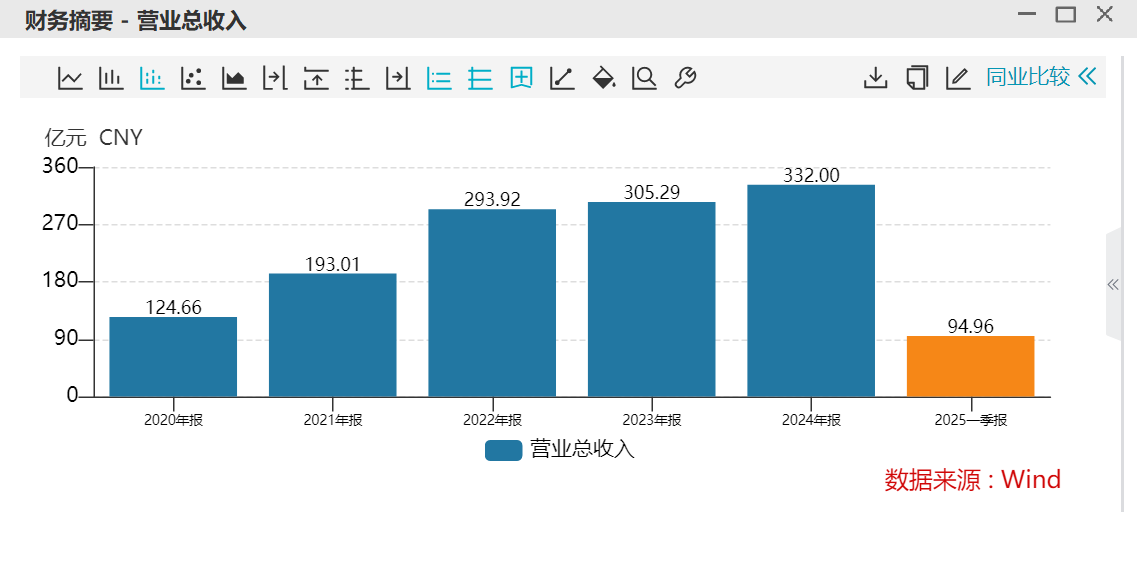1137x564 pixels.
Task: Select the orange 2025一季报 bar
Action: pyautogui.click(x=970, y=366)
